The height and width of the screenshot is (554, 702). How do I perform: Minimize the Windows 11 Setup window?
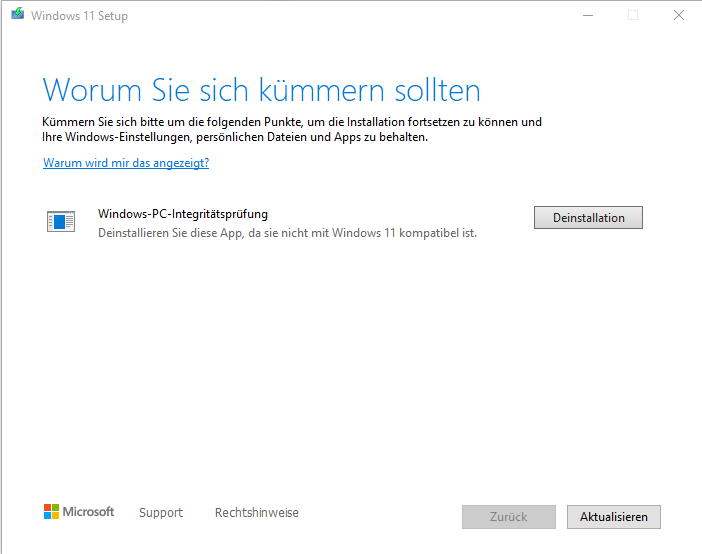pos(588,16)
